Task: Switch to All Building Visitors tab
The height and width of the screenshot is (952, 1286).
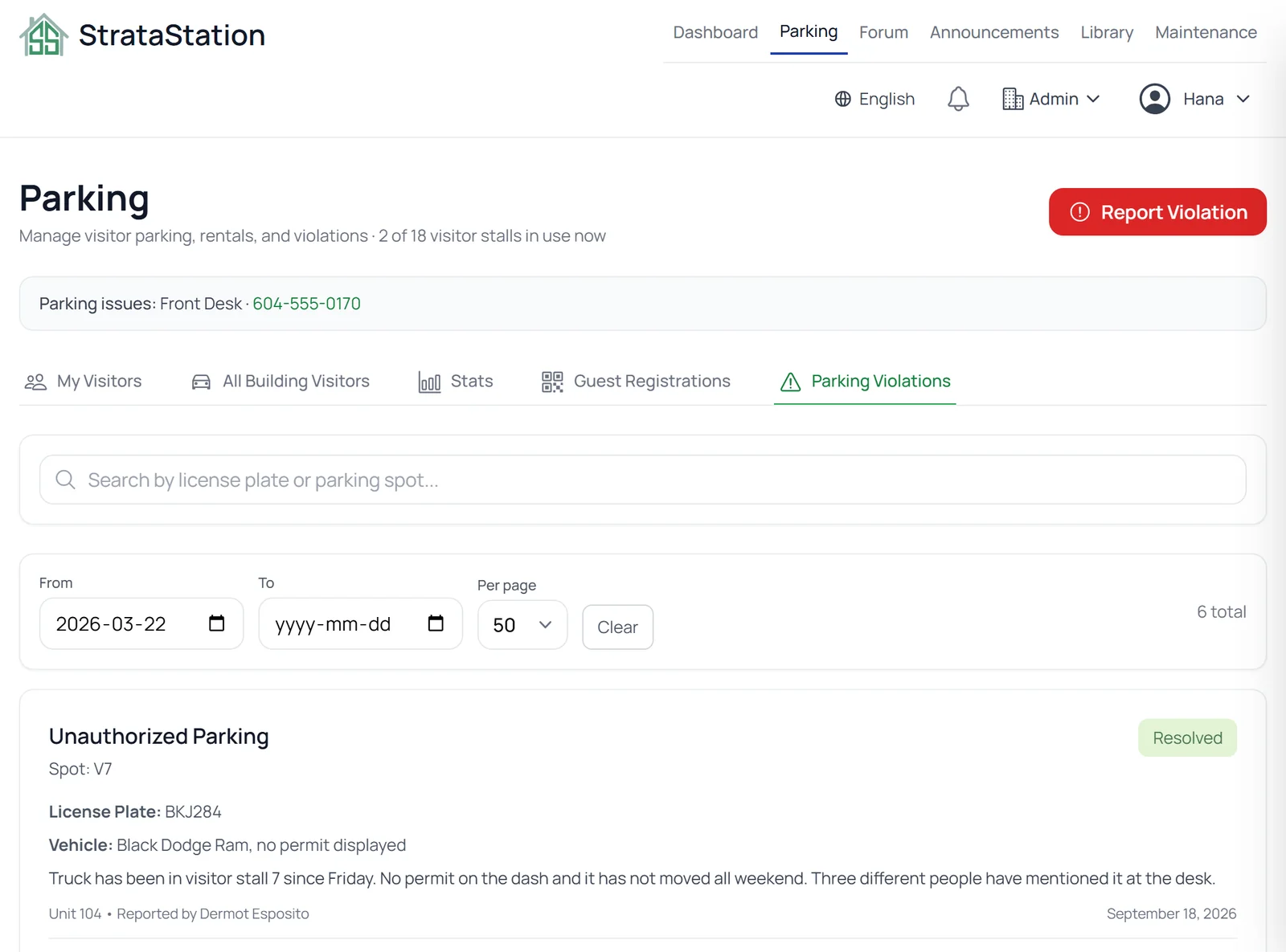Action: (281, 382)
